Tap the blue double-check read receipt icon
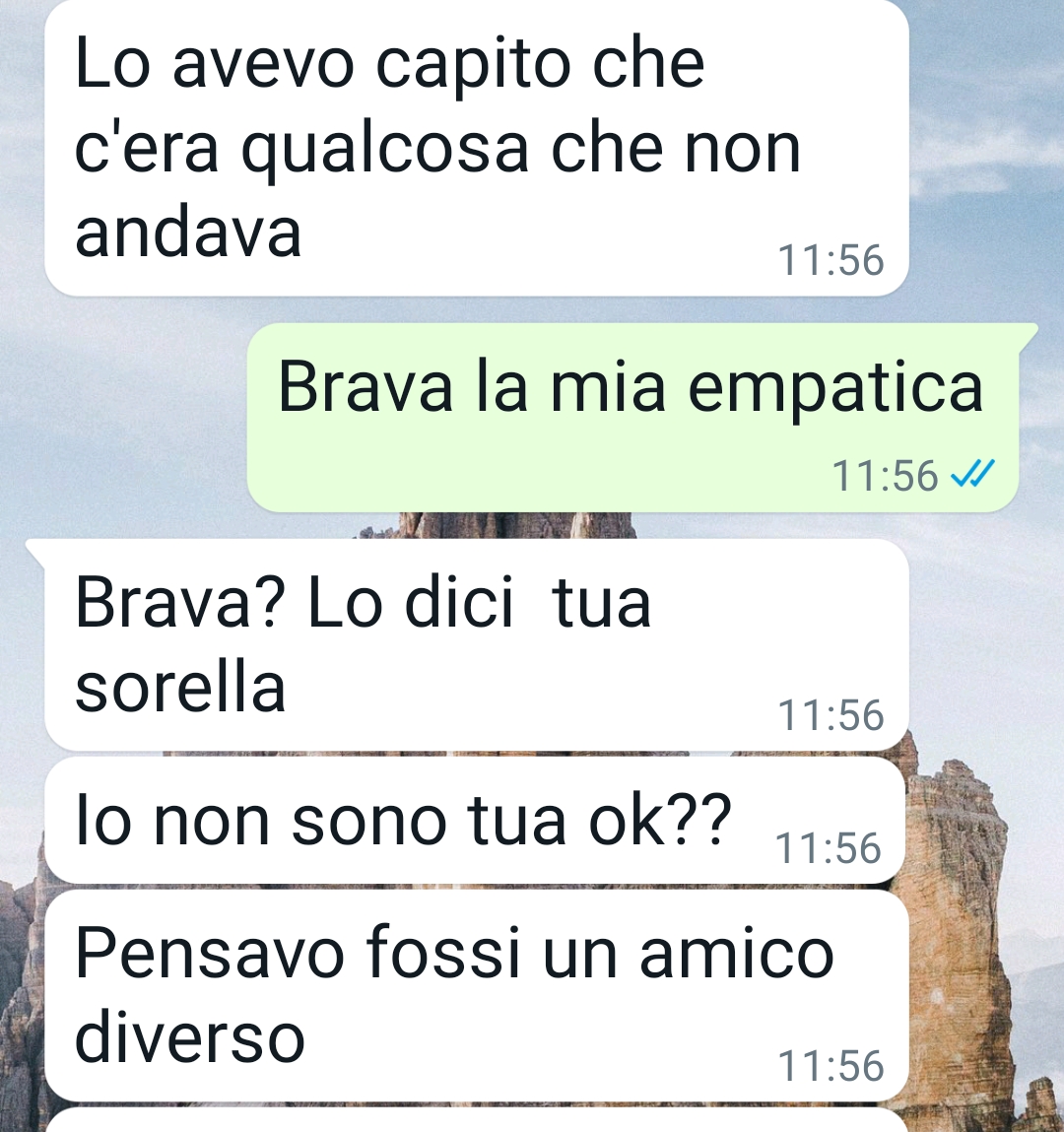 (x=972, y=474)
